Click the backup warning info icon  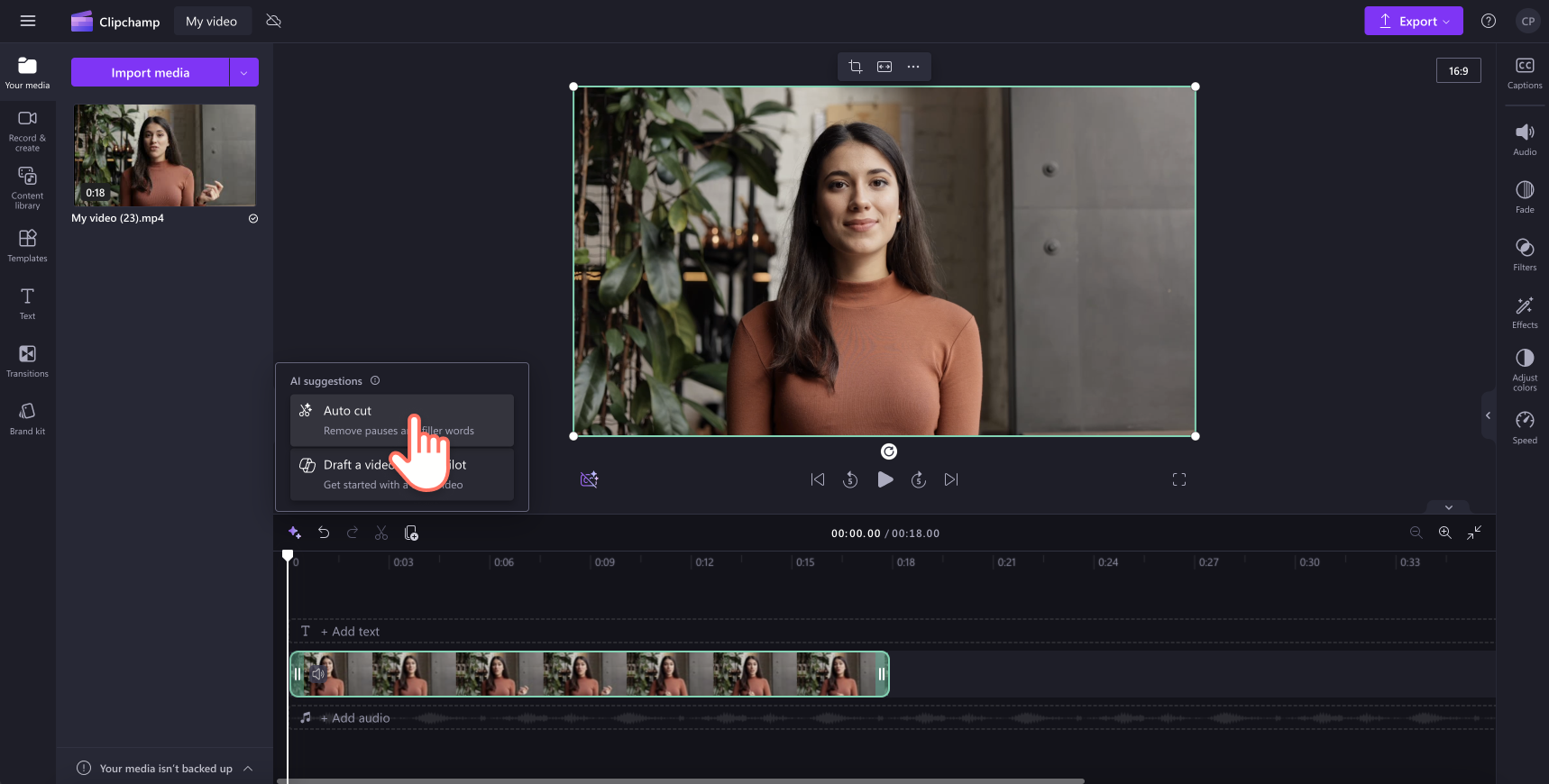84,768
